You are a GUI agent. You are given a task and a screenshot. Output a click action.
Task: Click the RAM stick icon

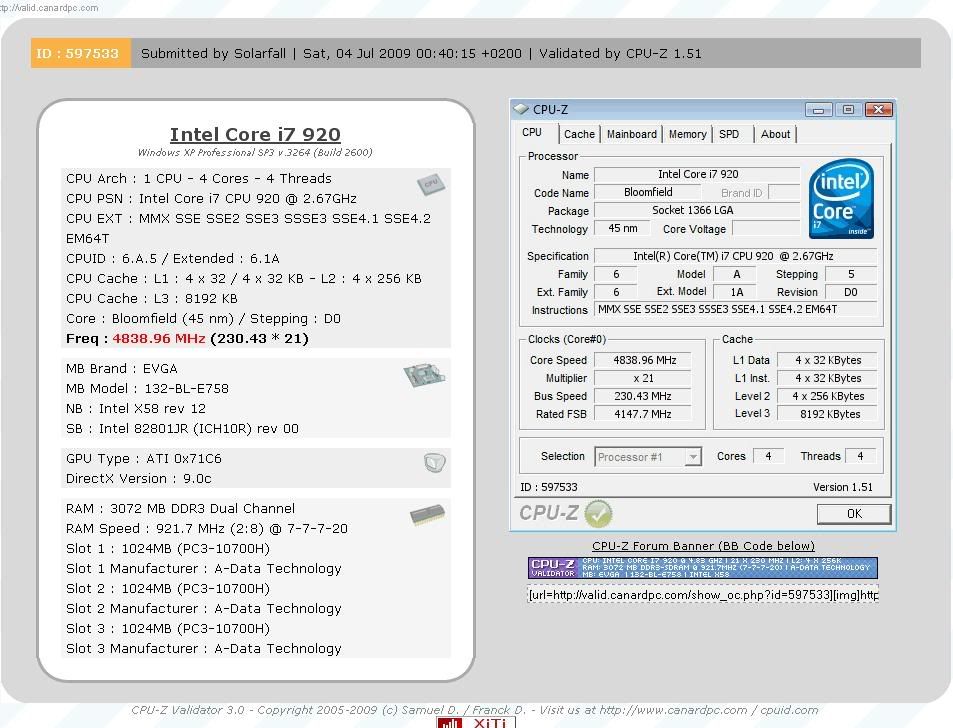pyautogui.click(x=427, y=515)
